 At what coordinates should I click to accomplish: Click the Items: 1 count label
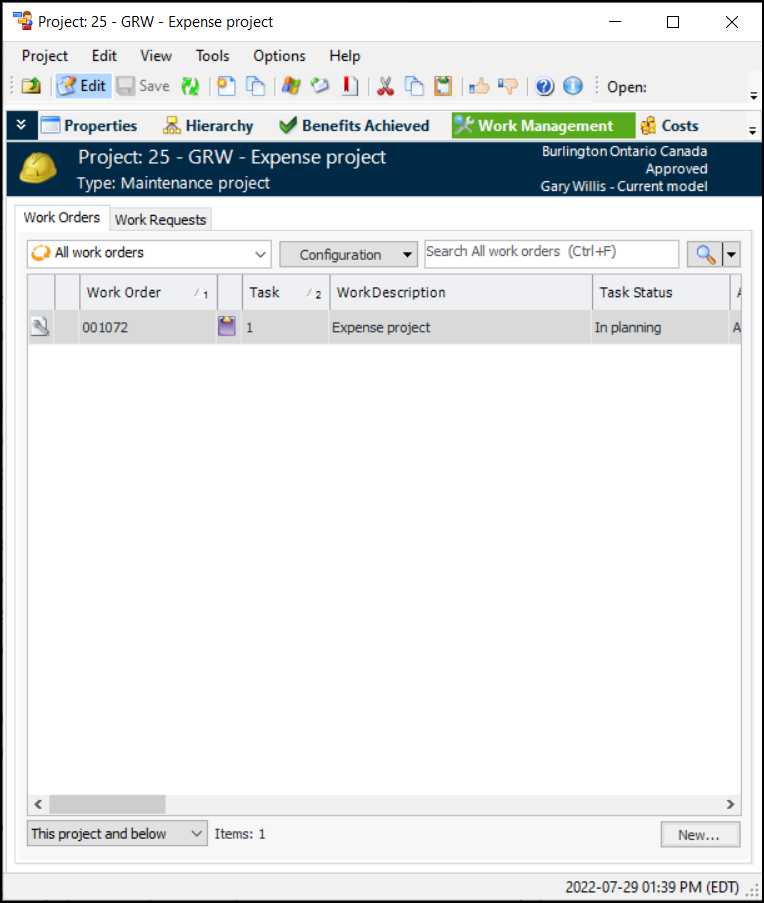(x=240, y=834)
